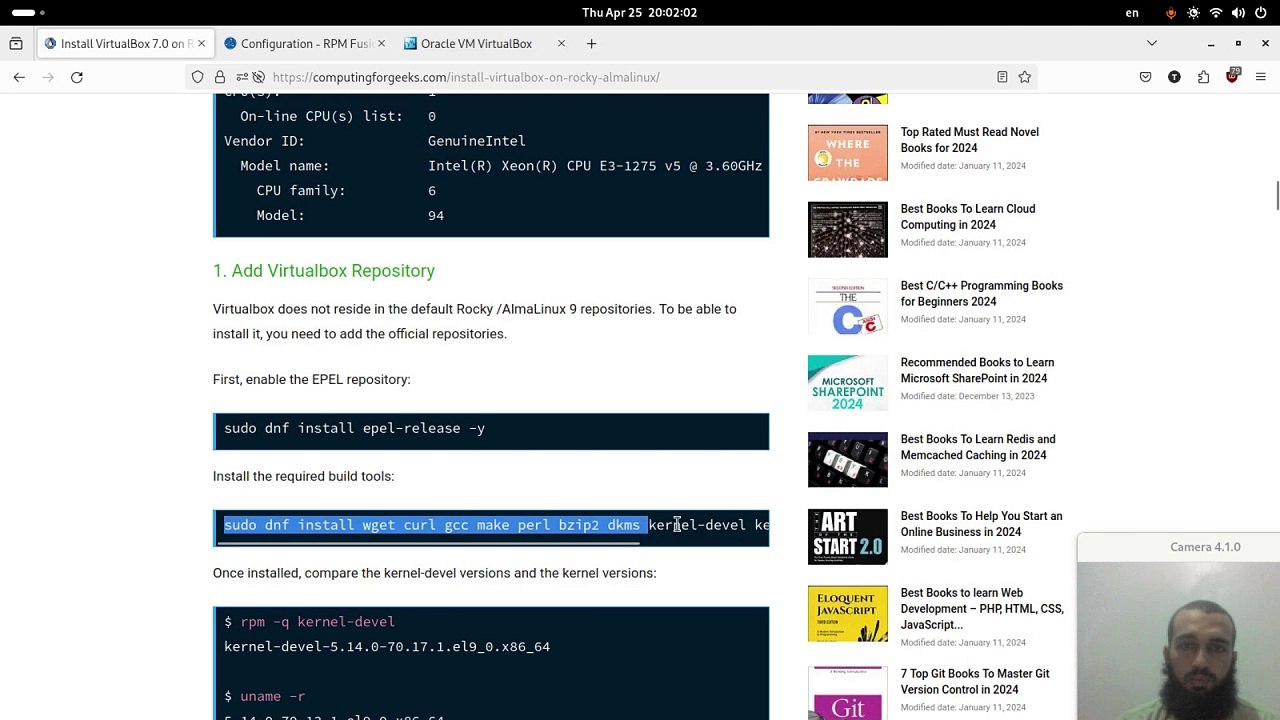
Task: Open 'Top Rated Must Read Novel Books' article
Action: (969, 140)
